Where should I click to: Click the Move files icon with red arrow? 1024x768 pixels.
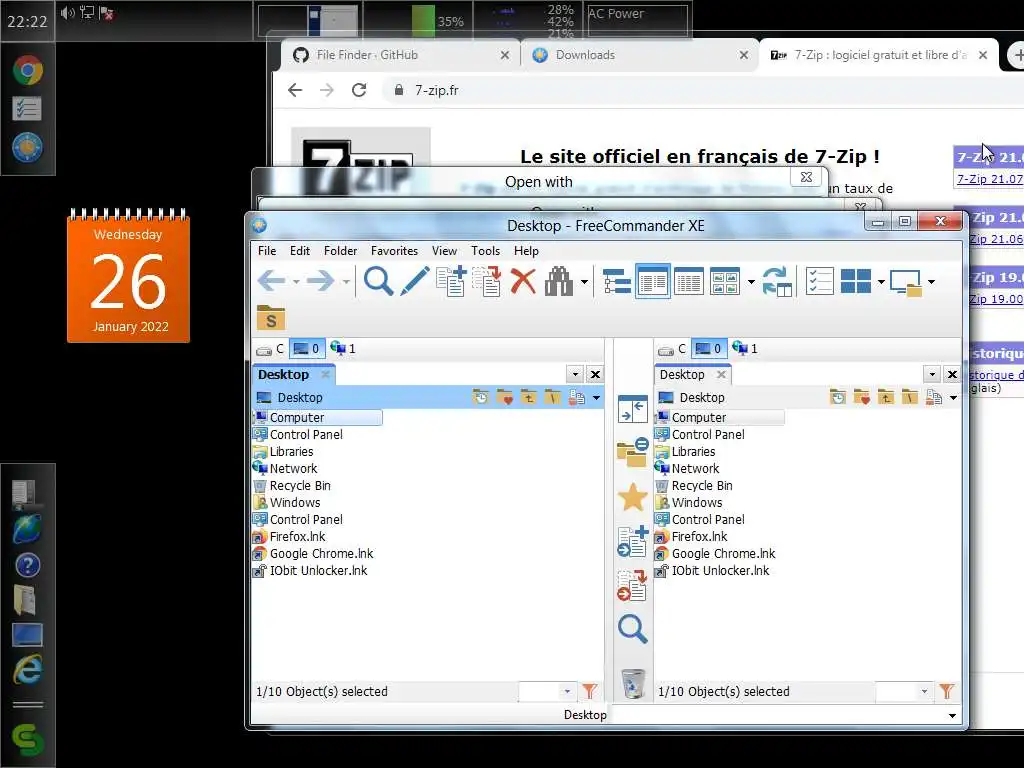click(487, 281)
